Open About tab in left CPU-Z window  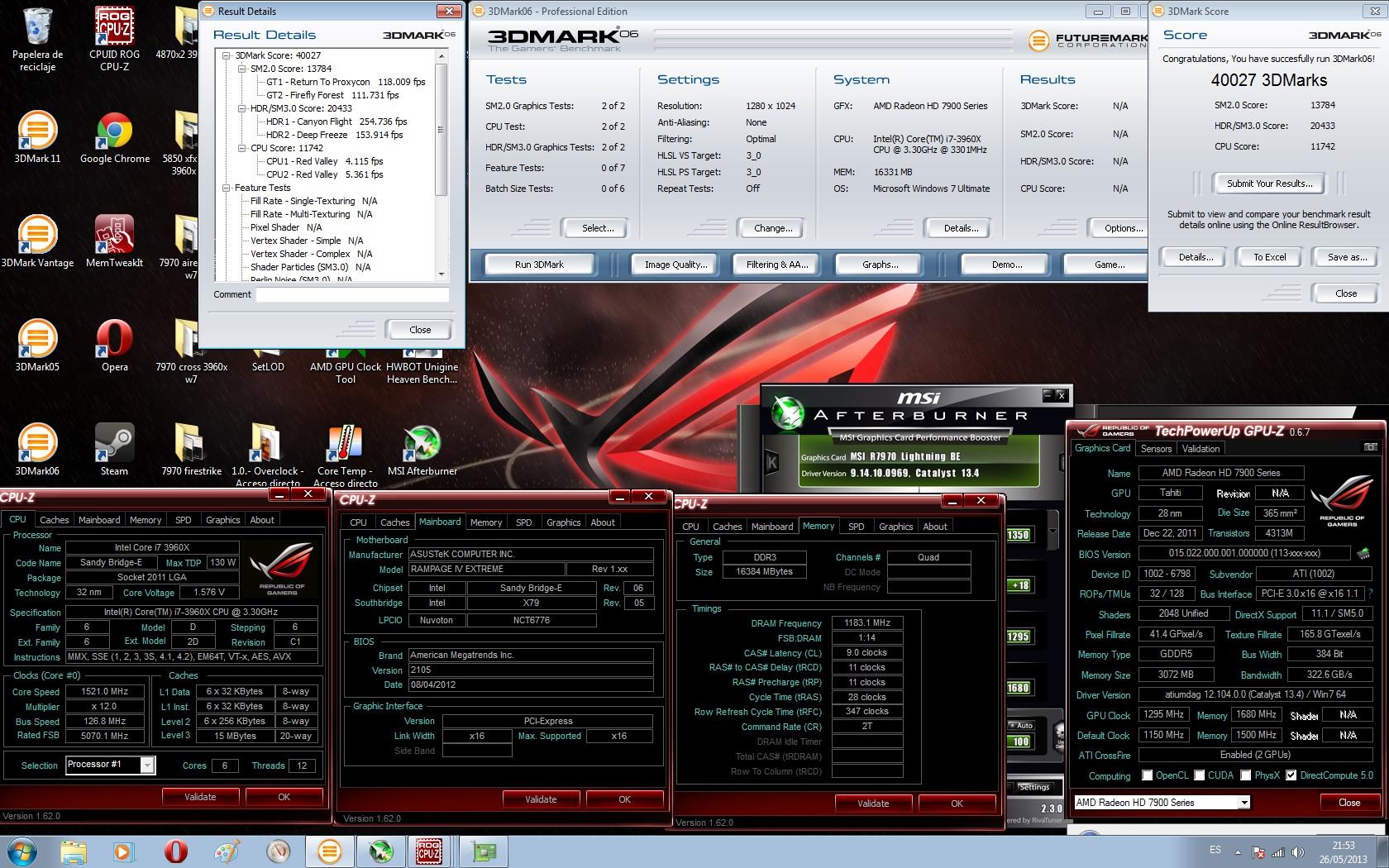tap(262, 520)
